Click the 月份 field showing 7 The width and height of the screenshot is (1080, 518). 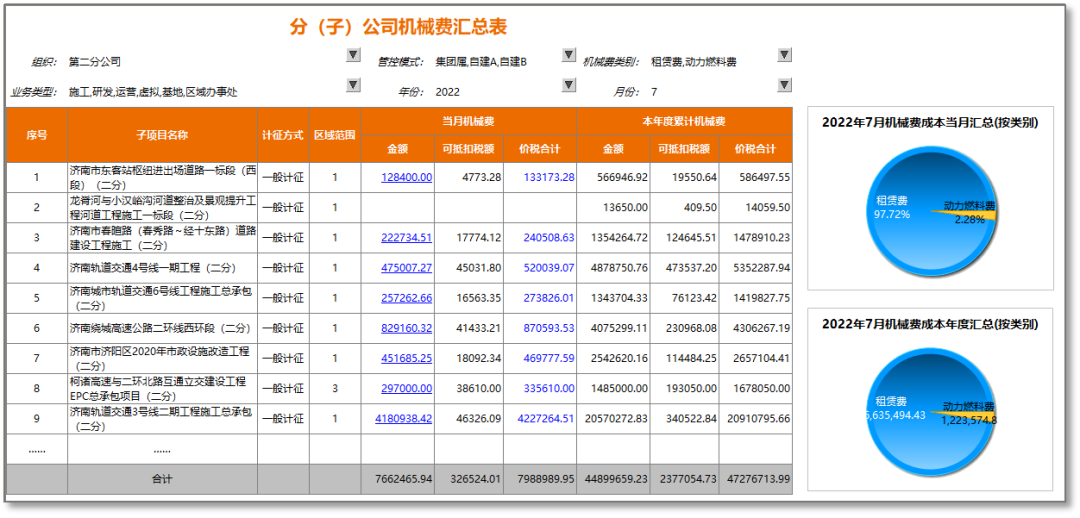pyautogui.click(x=654, y=92)
